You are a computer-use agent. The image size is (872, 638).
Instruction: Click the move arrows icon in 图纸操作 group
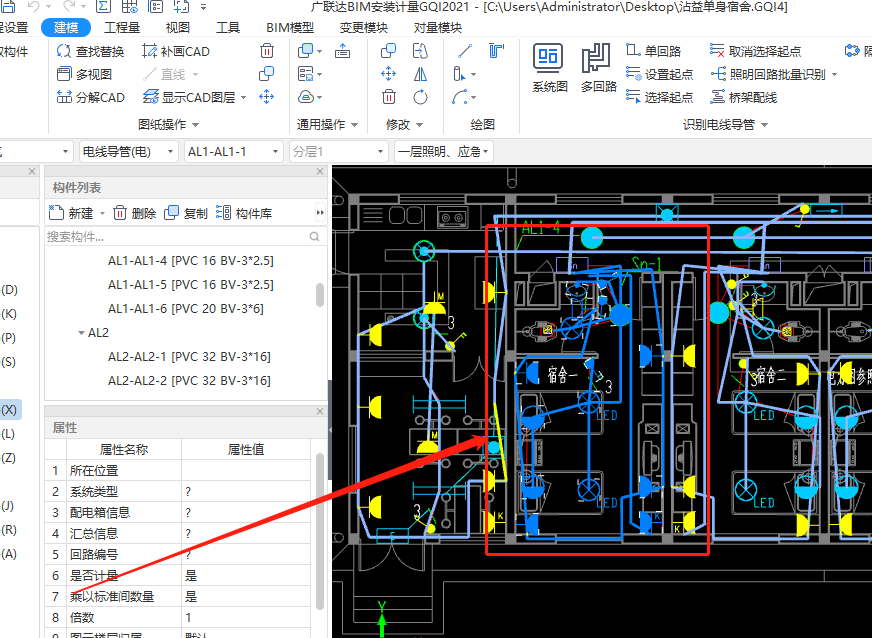point(267,97)
